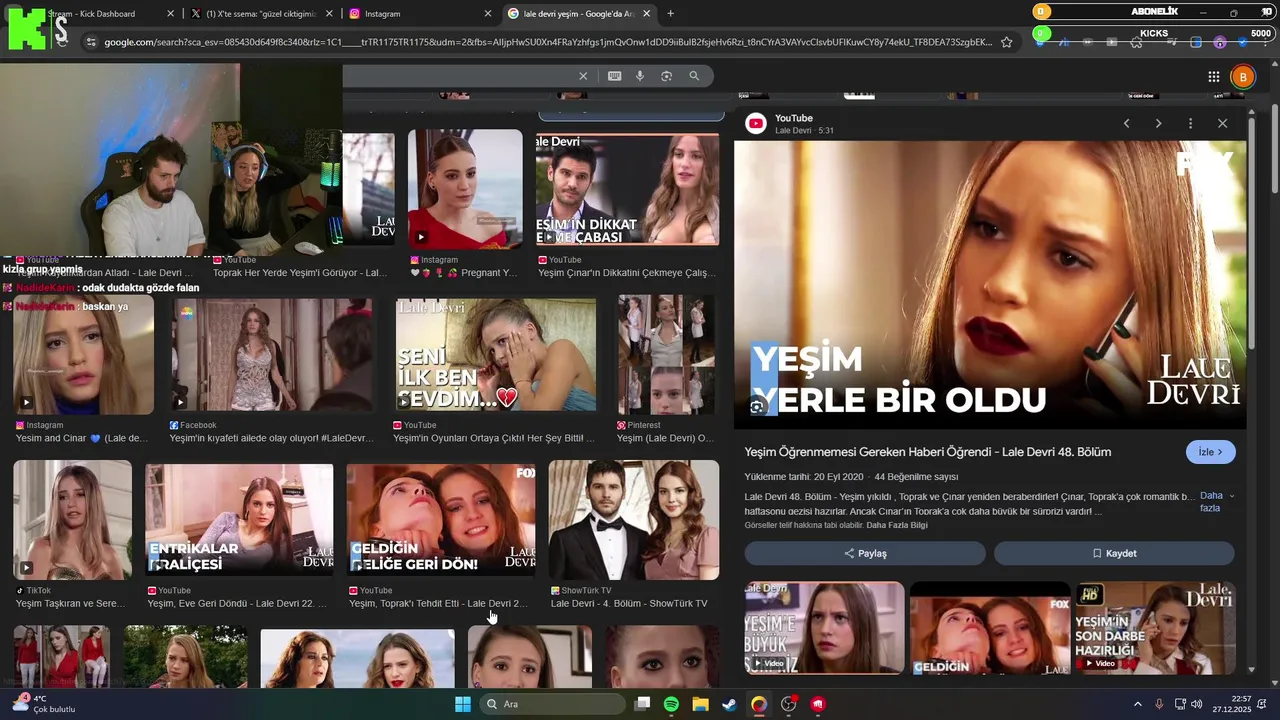Click the Windows taskbar Ara search box

pyautogui.click(x=551, y=704)
